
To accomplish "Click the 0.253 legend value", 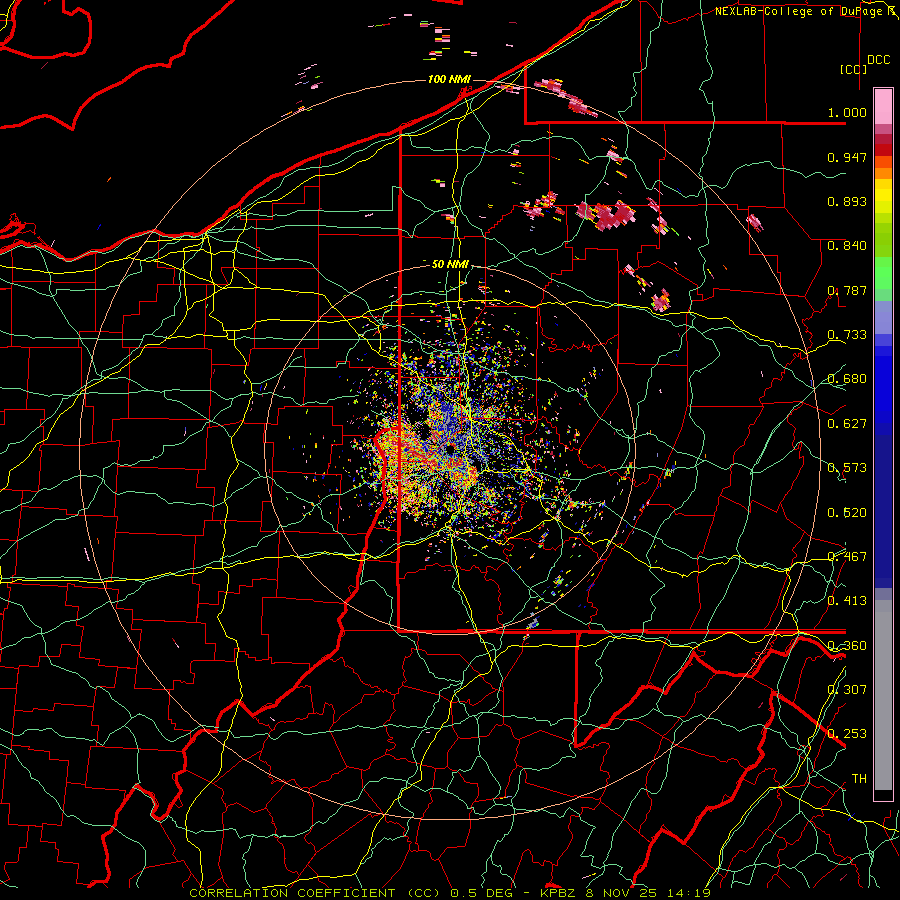I will click(847, 734).
